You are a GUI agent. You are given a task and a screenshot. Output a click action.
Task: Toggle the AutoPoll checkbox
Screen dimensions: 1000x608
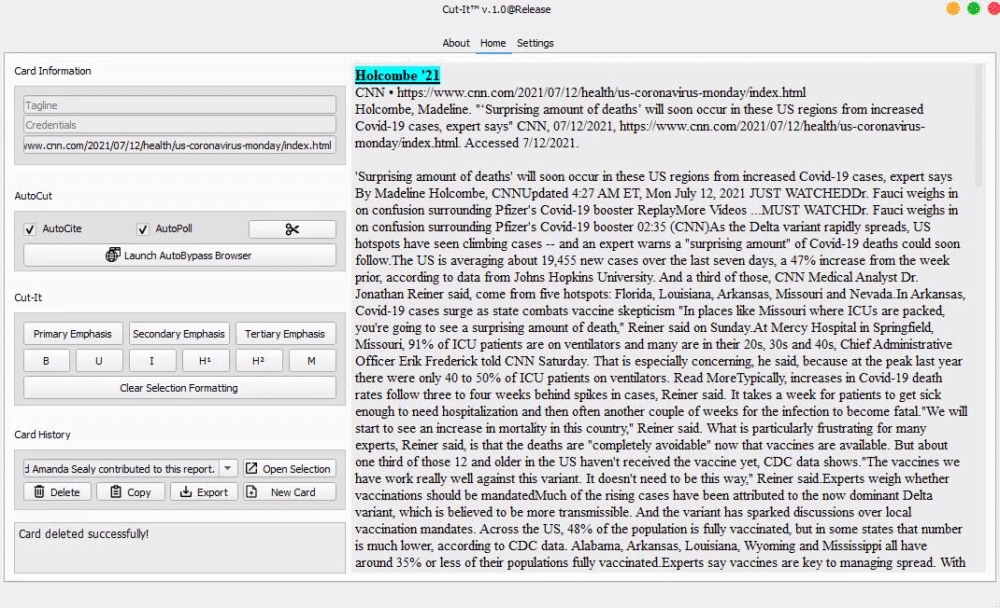tap(143, 229)
